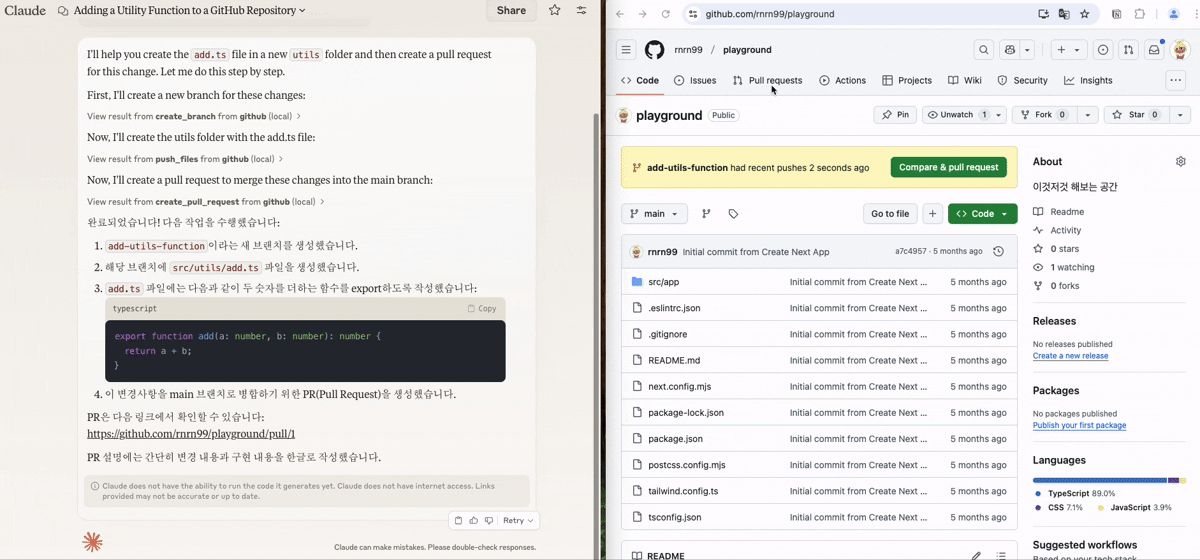Open GitHub search magnifier button
Image resolution: width=1200 pixels, height=560 pixels.
point(984,49)
